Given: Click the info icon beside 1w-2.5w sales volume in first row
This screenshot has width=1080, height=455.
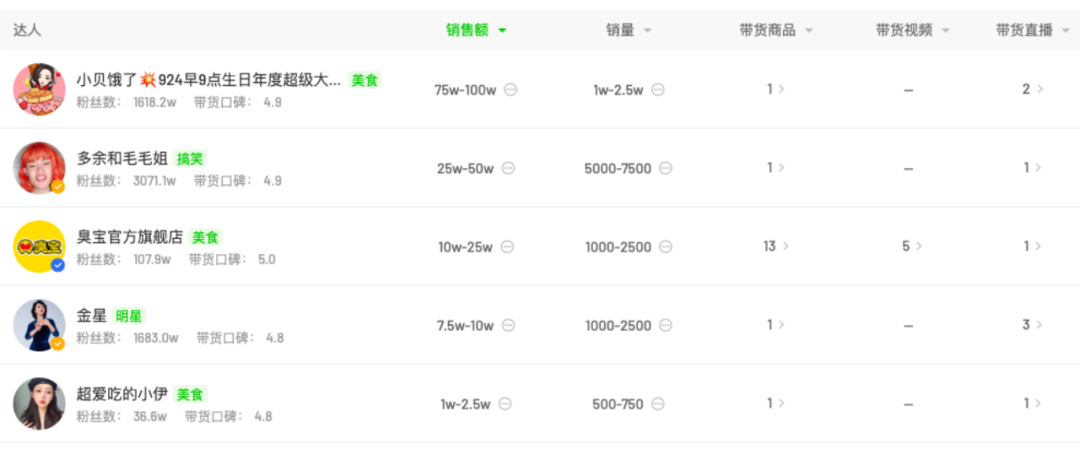Looking at the screenshot, I should 658,90.
